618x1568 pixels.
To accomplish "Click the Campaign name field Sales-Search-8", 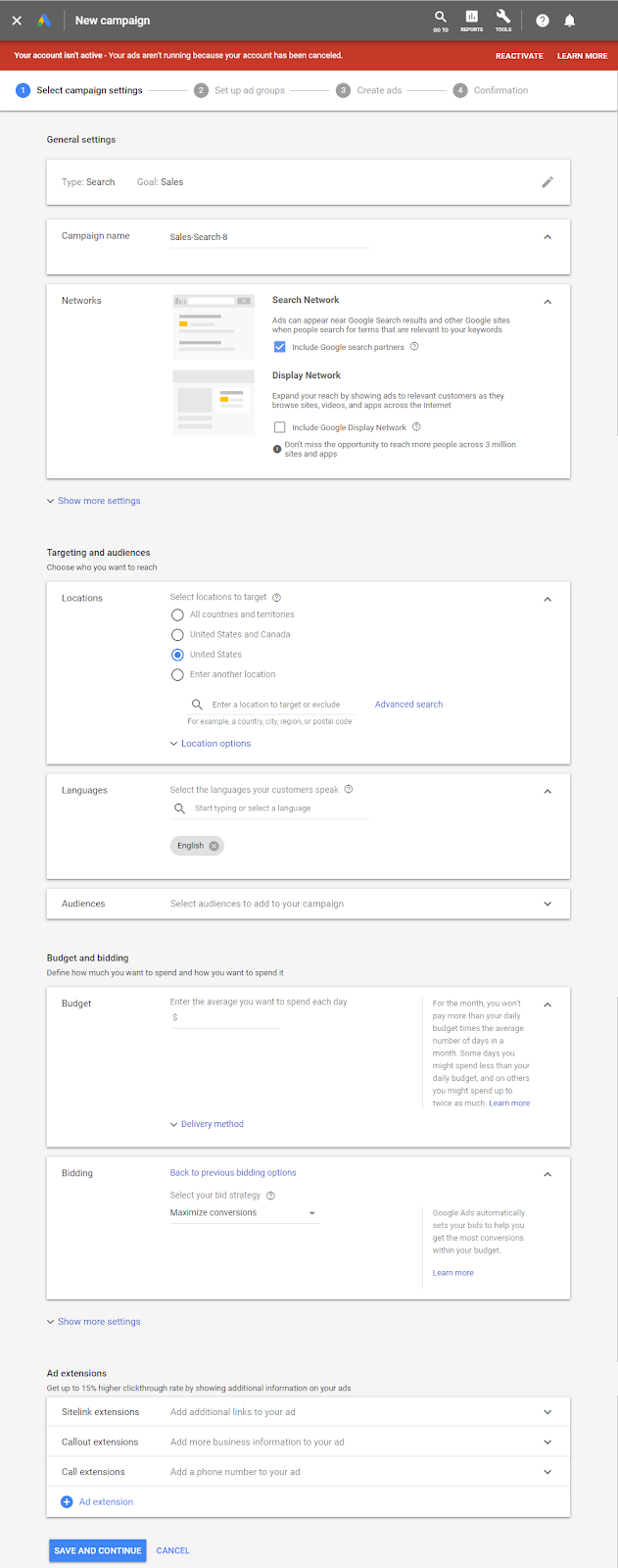I will pos(268,237).
